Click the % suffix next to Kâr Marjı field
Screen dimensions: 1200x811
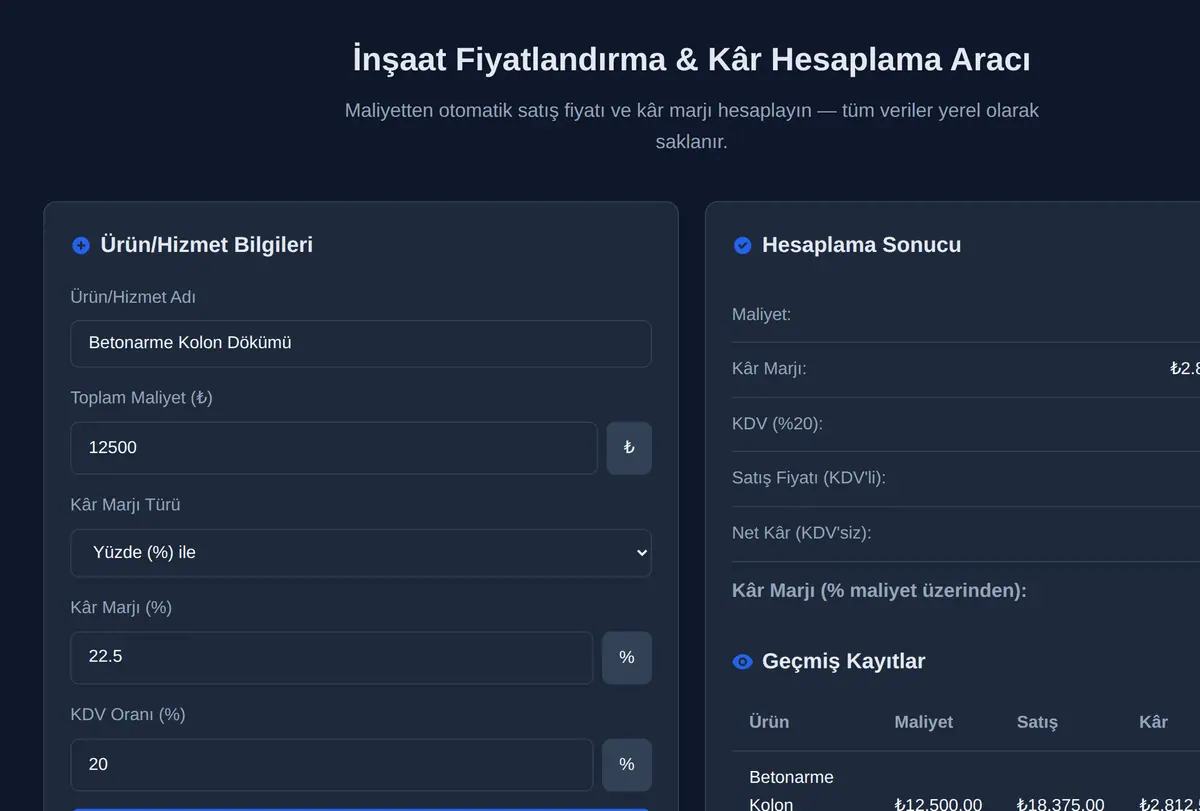(627, 657)
